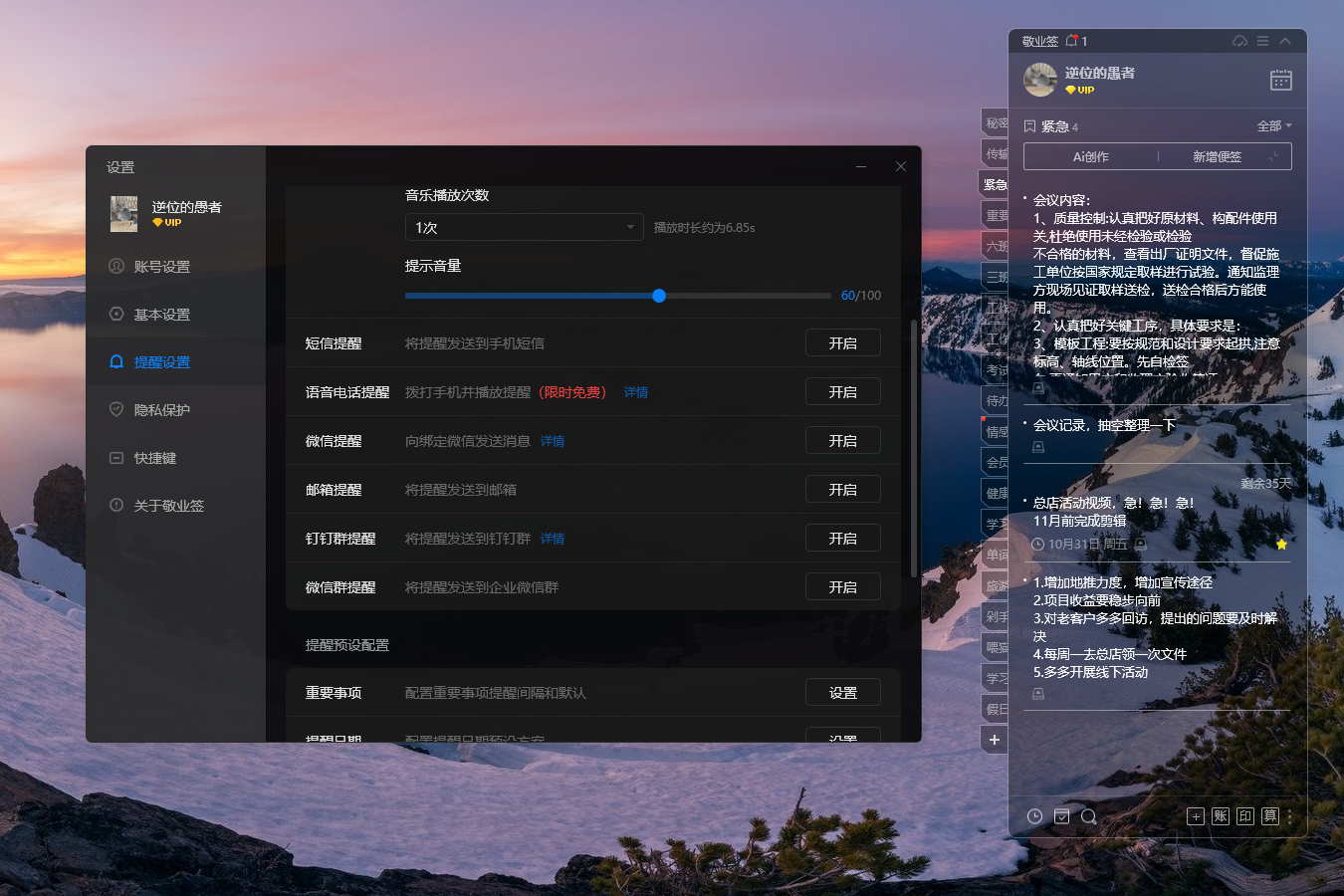Image resolution: width=1344 pixels, height=896 pixels.
Task: Switch to the 秘密 category tab
Action: point(996,122)
